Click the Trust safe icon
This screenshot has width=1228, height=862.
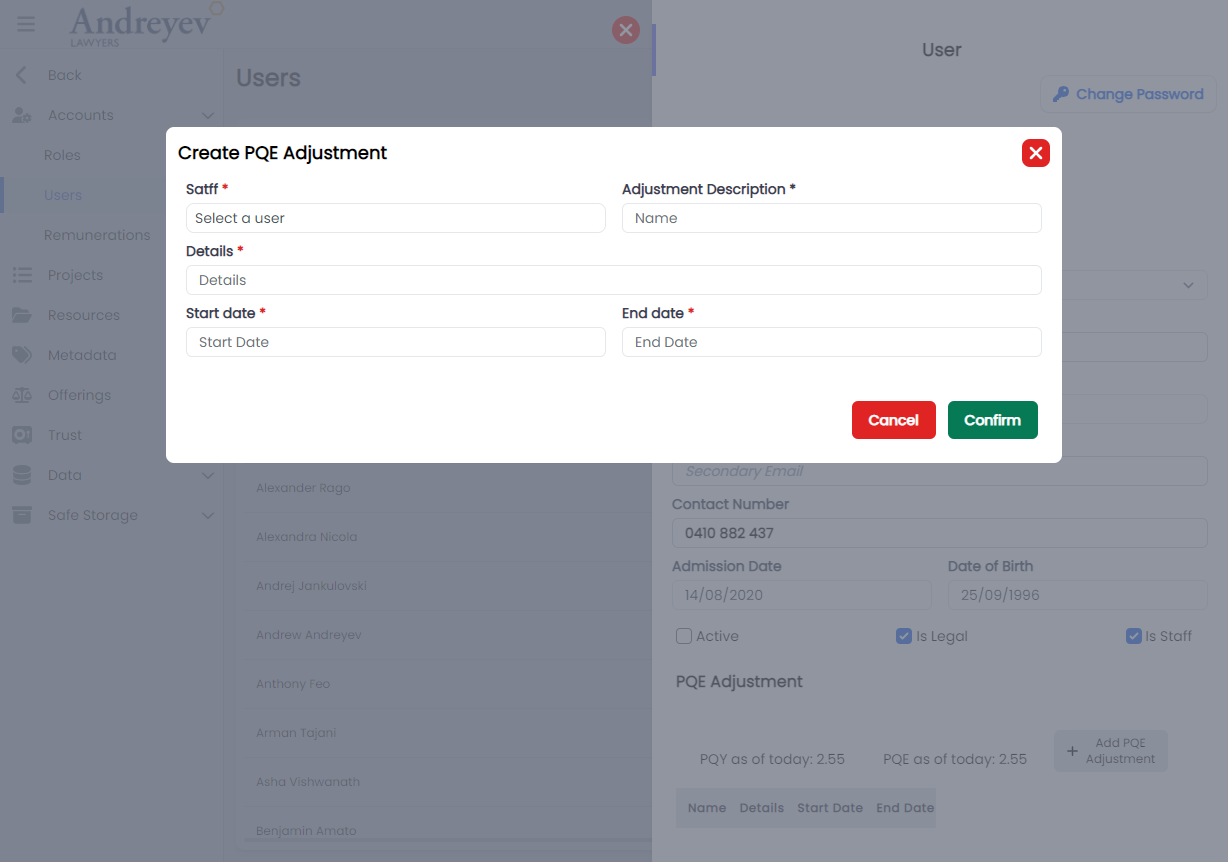tap(22, 435)
